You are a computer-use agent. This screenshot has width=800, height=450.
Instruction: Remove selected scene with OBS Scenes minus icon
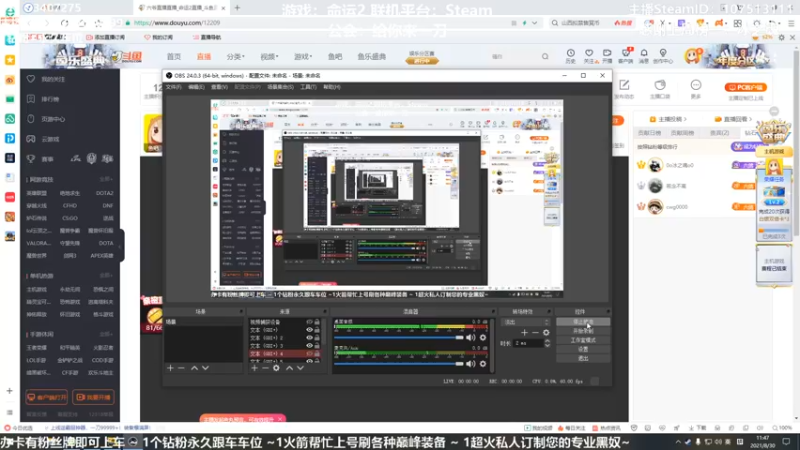coord(181,368)
